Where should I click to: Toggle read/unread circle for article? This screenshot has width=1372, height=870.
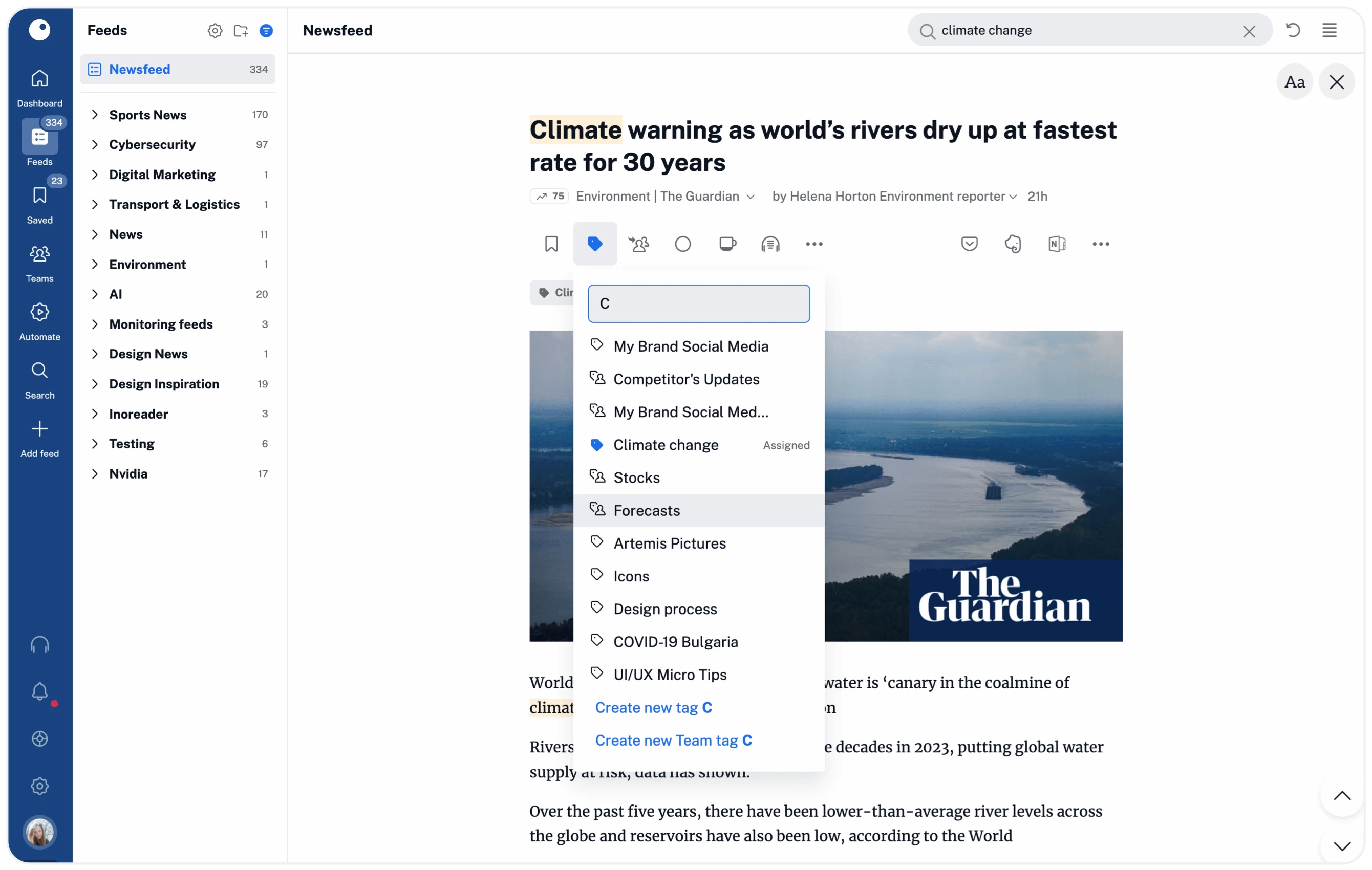(682, 244)
